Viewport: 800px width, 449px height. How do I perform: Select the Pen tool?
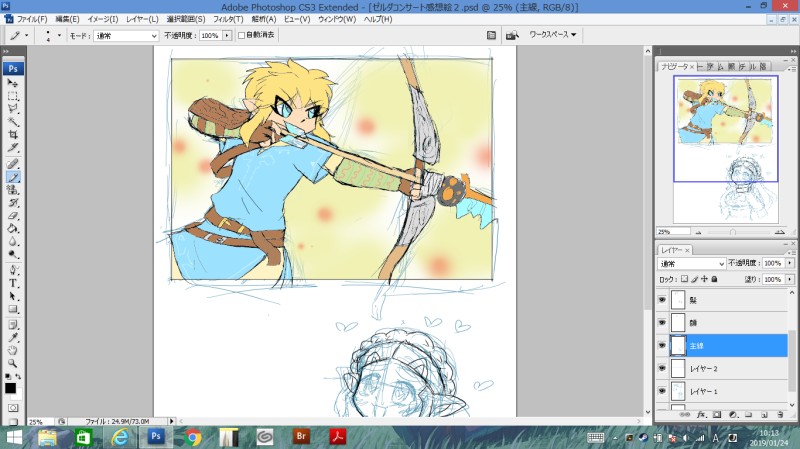click(13, 270)
